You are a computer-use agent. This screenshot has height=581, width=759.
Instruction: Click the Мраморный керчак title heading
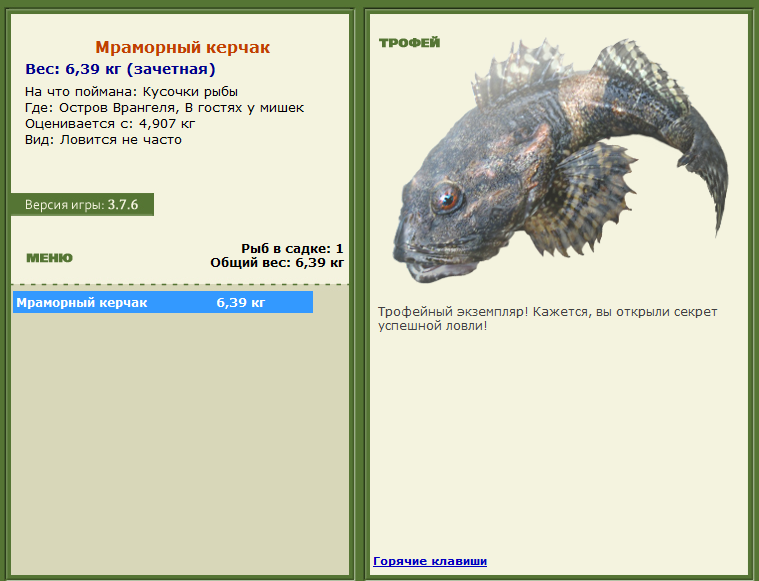(x=182, y=47)
